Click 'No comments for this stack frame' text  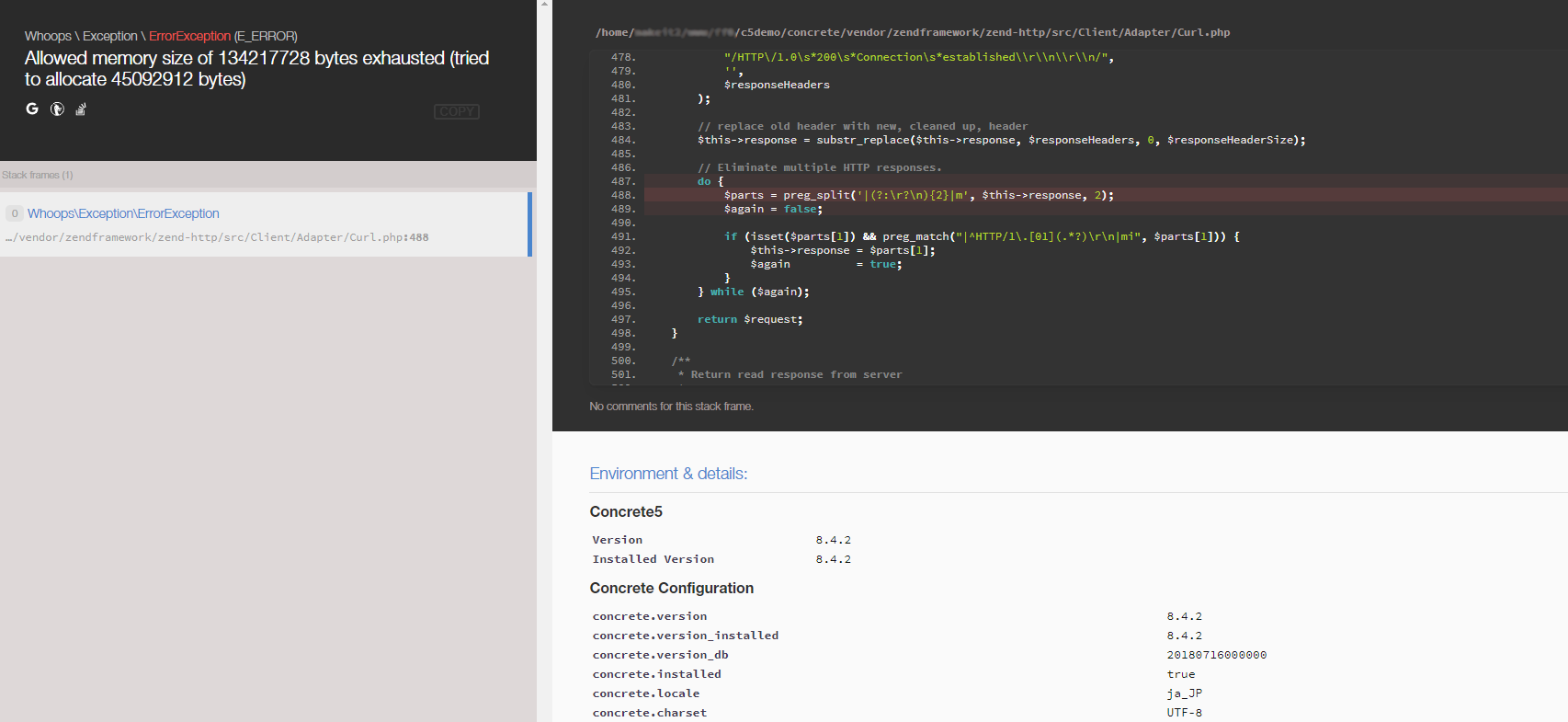[x=671, y=407]
